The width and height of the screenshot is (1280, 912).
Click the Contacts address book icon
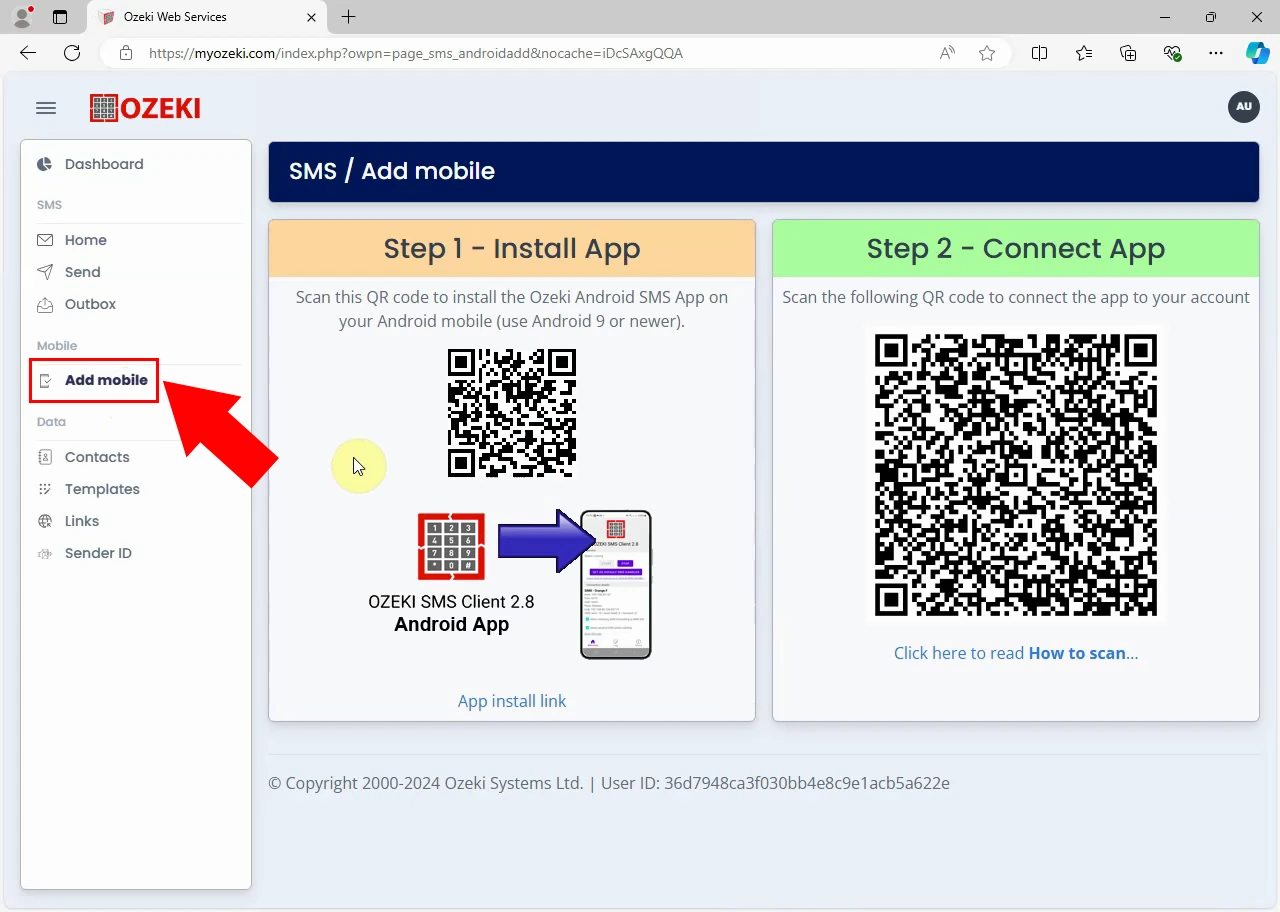coord(45,457)
